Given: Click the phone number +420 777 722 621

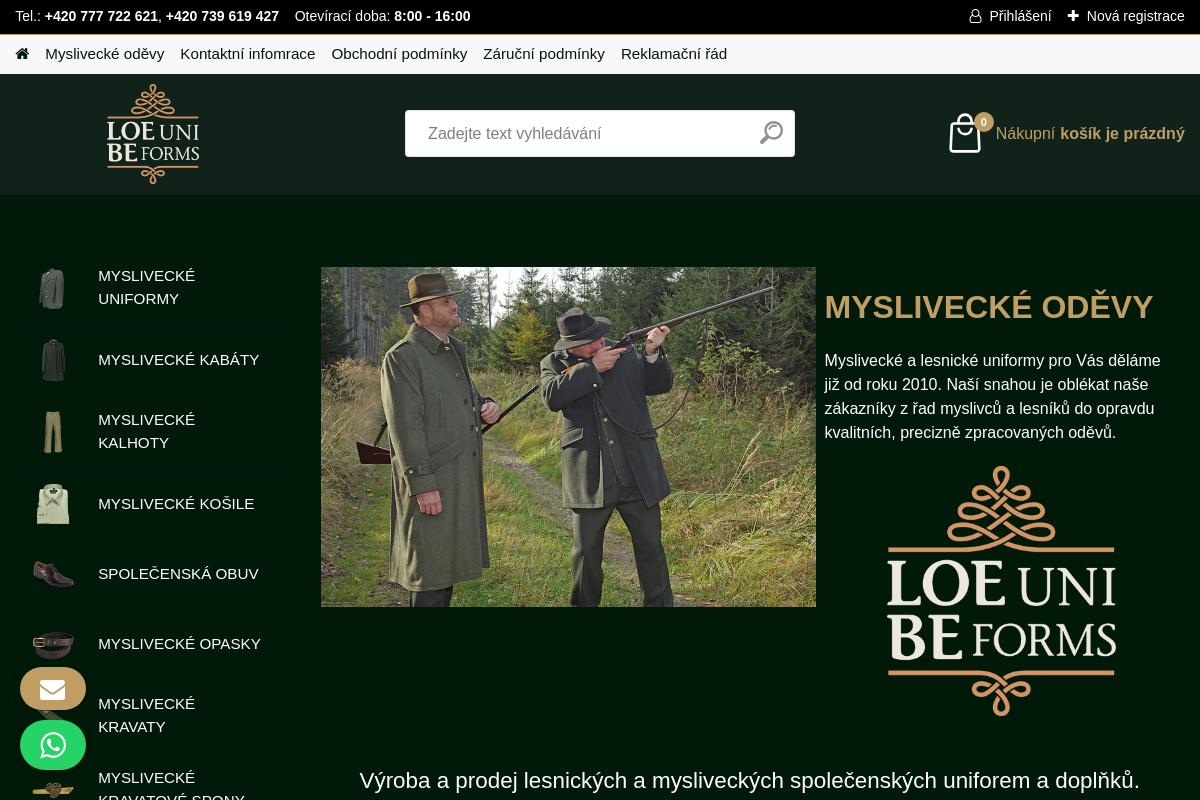Looking at the screenshot, I should pyautogui.click(x=100, y=16).
